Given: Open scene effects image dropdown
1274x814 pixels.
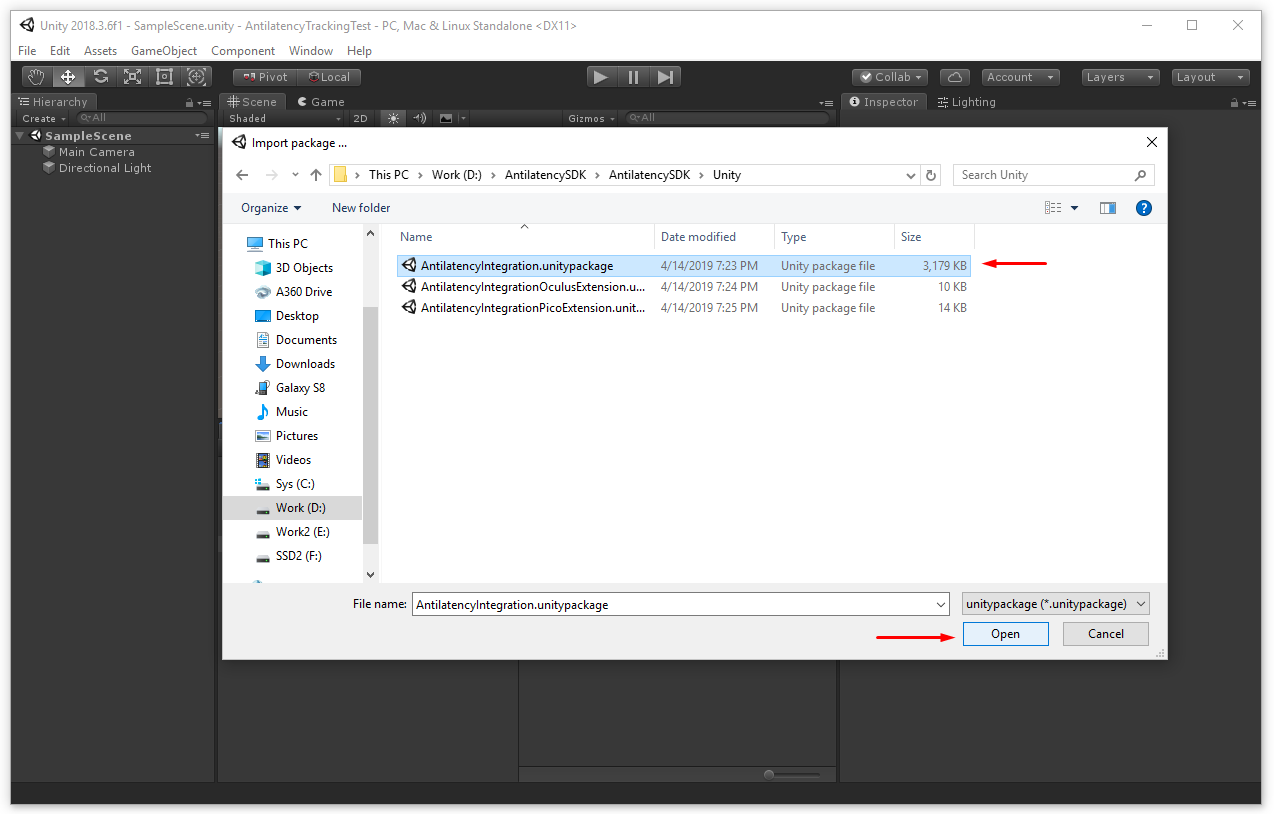Looking at the screenshot, I should pos(452,118).
